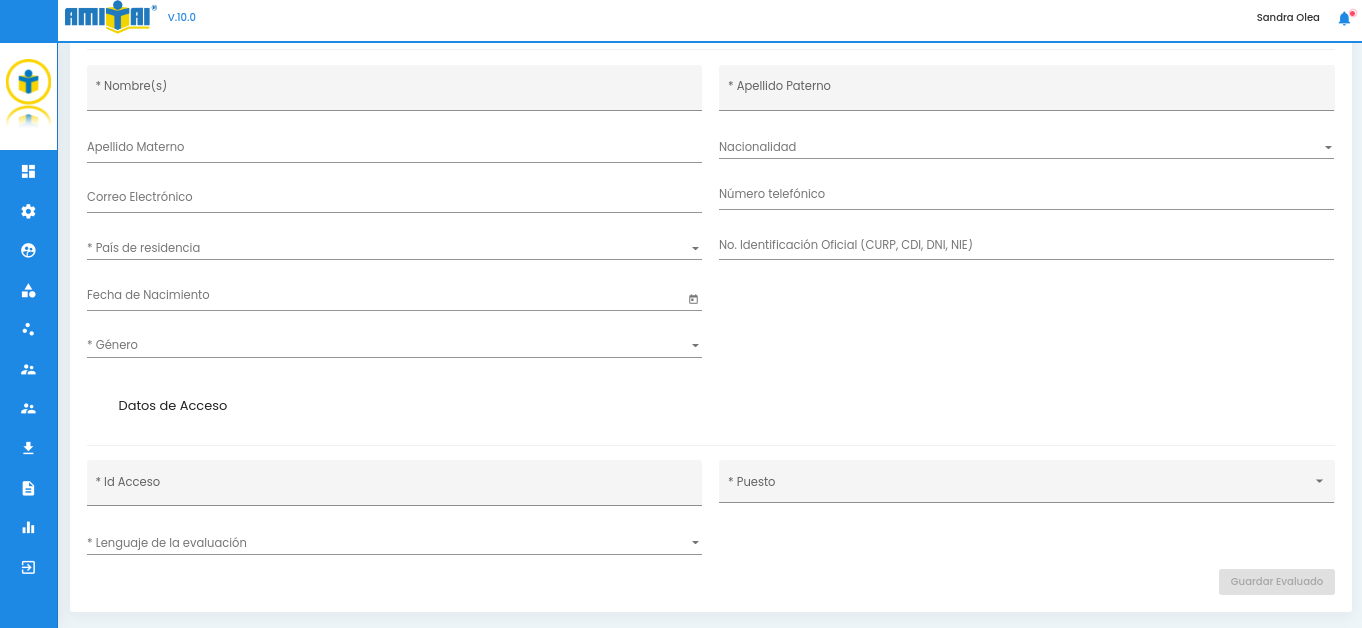
Task: Open the Fecha de Nacimiento calendar picker
Action: click(x=693, y=299)
